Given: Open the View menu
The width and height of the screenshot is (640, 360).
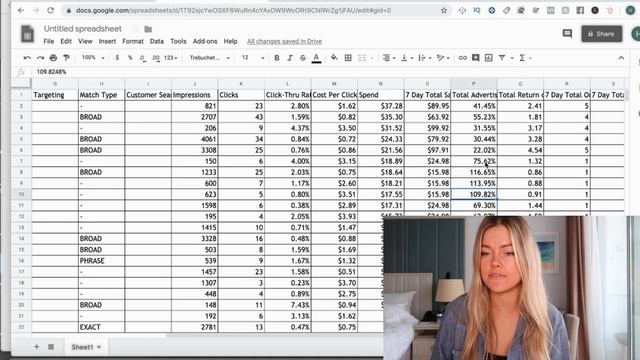Looking at the screenshot, I should coord(85,41).
